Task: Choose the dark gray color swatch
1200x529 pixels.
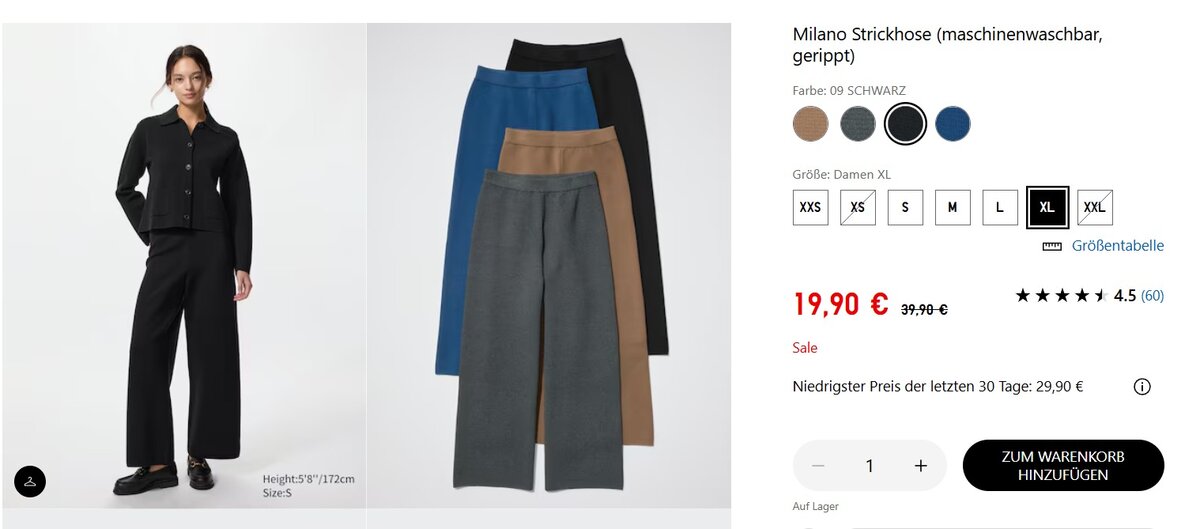Action: 858,124
